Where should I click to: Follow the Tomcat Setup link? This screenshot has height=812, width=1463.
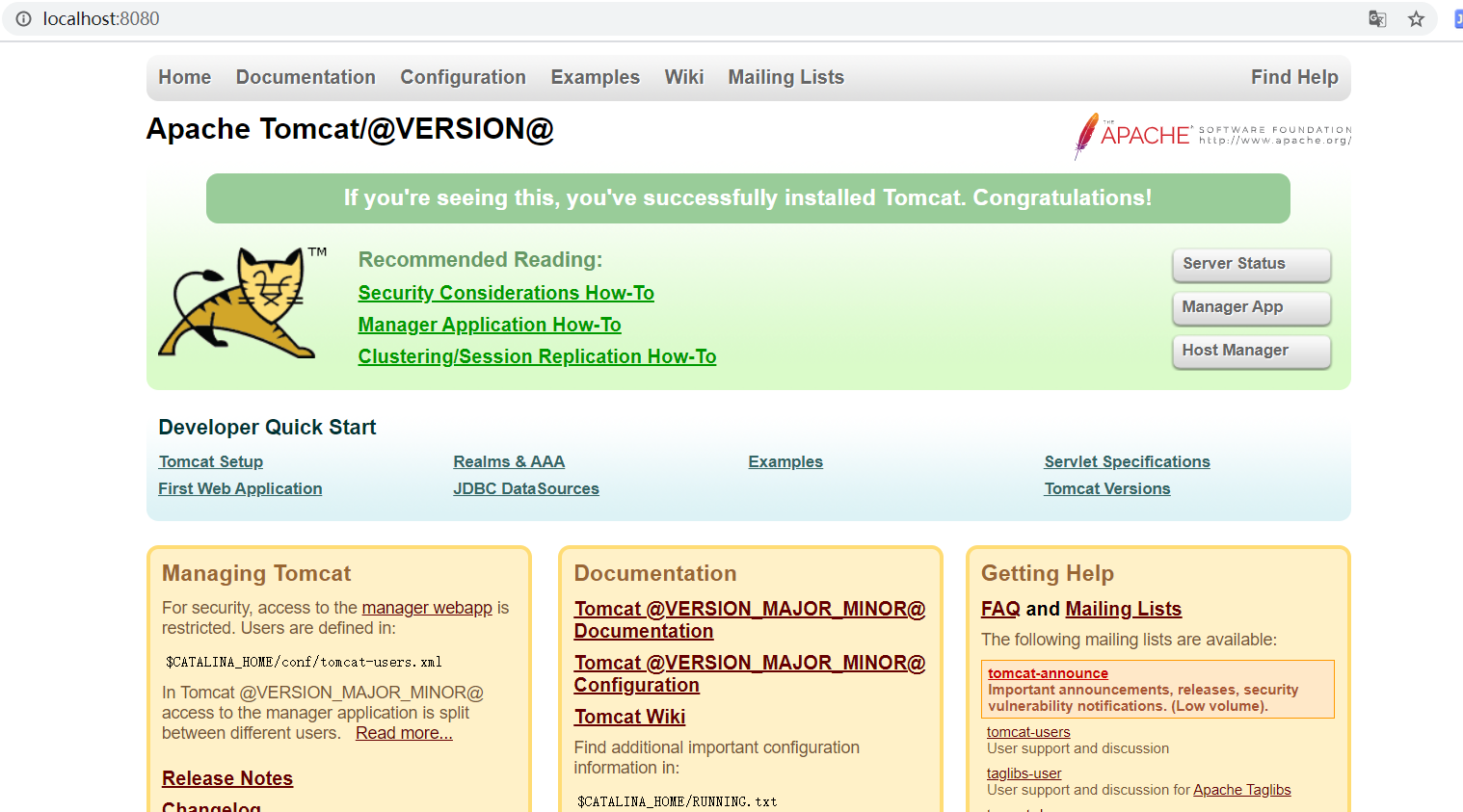pyautogui.click(x=211, y=462)
